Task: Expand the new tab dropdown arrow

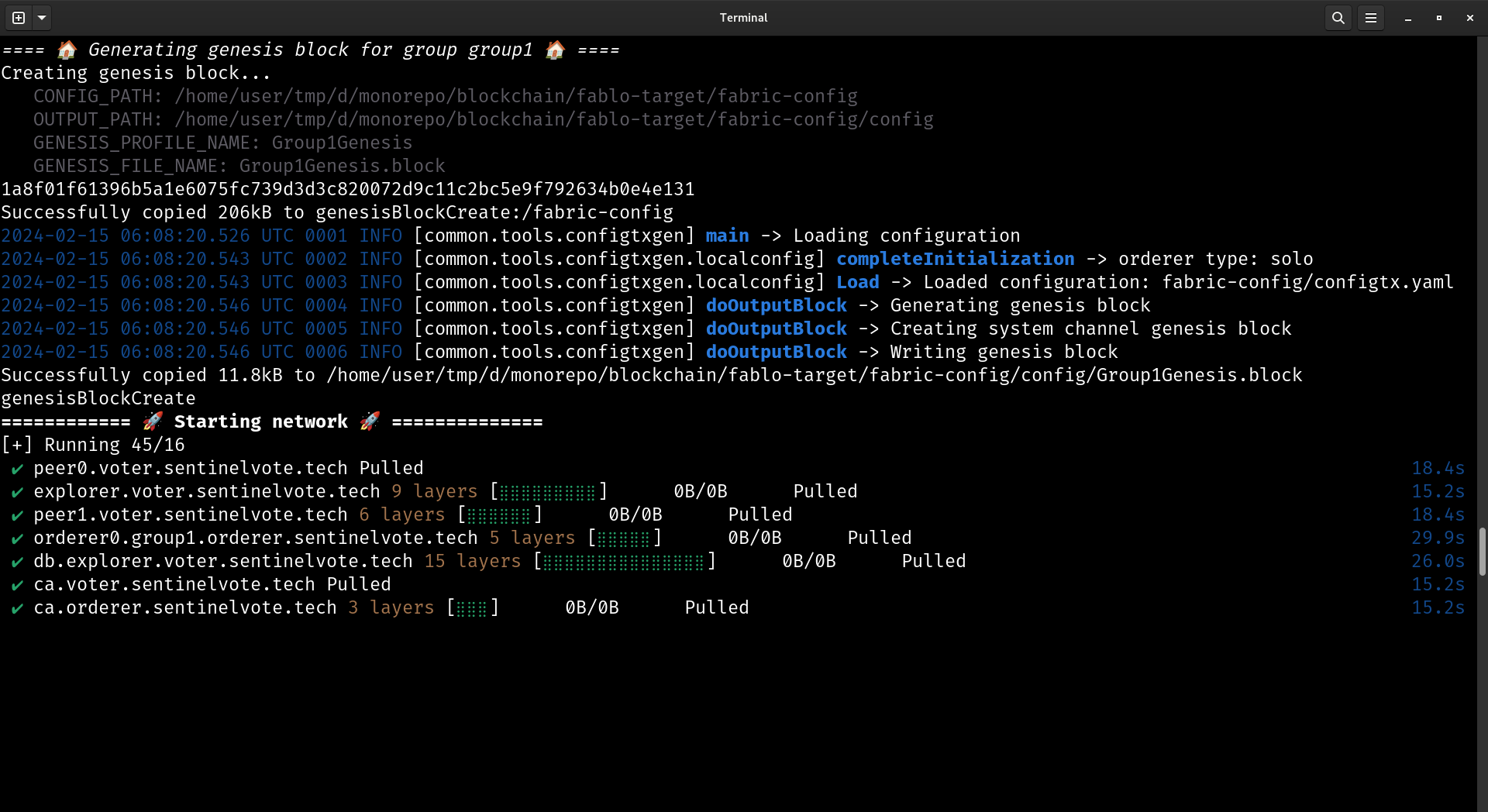Action: (x=42, y=17)
